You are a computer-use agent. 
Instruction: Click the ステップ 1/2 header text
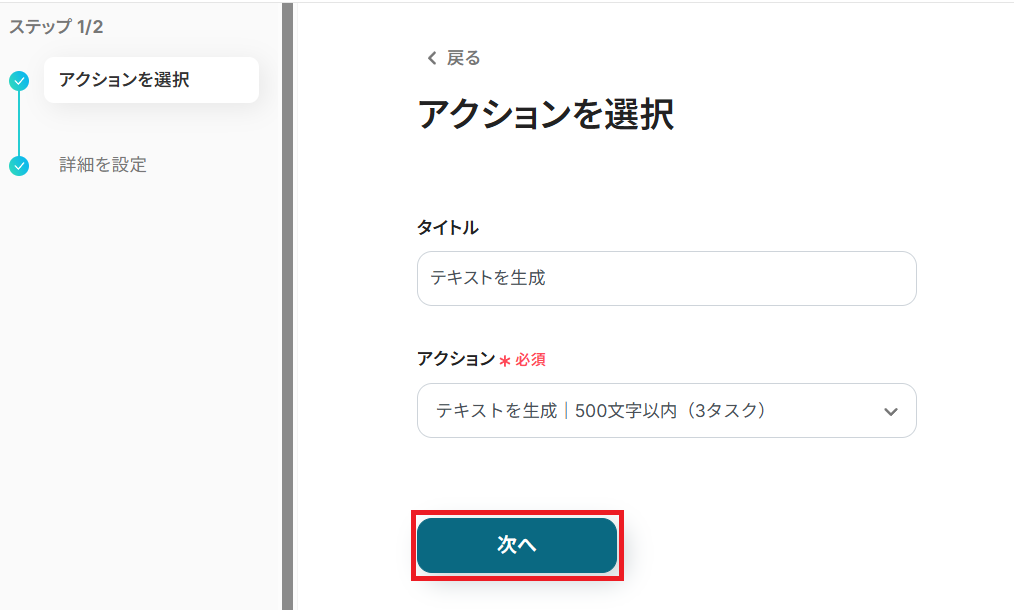point(56,27)
